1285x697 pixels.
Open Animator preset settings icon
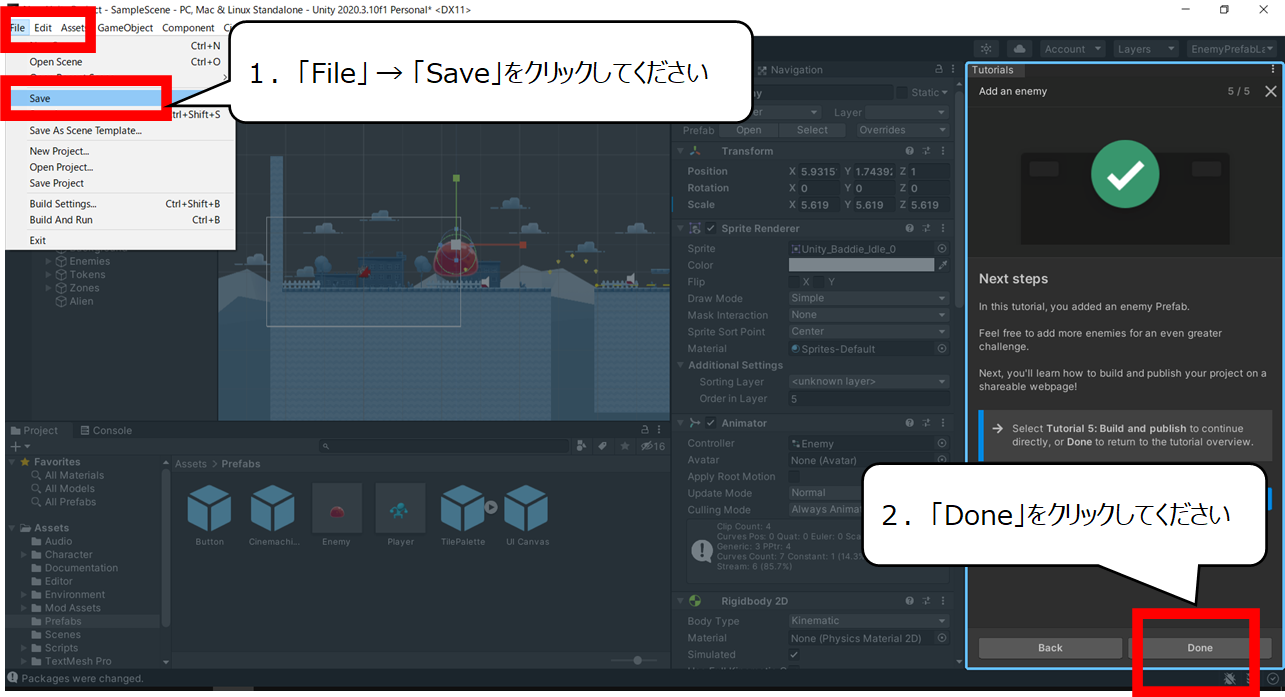click(x=926, y=423)
